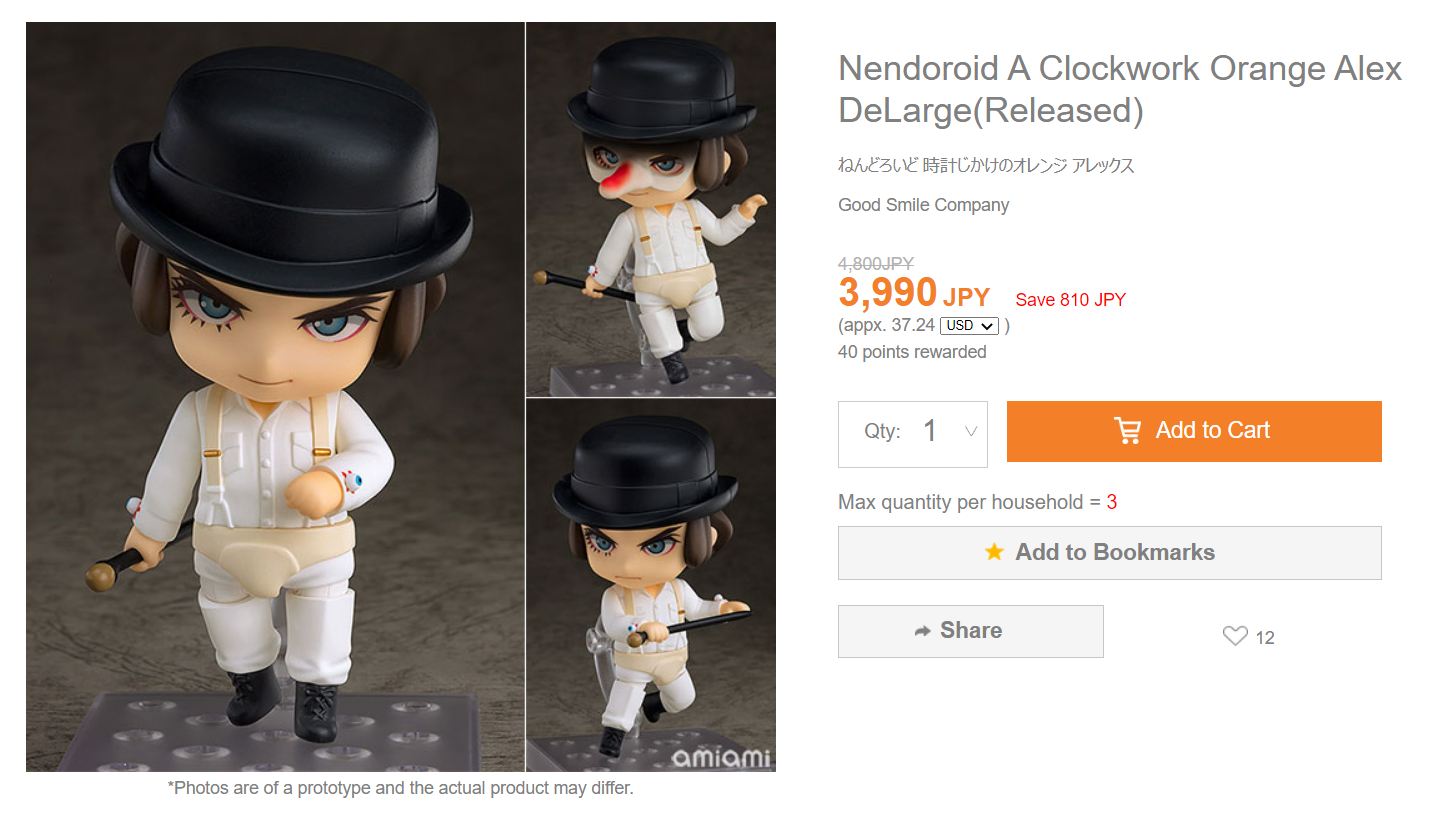The image size is (1431, 813).
Task: Click the yellow bookmark star icon
Action: tap(994, 552)
